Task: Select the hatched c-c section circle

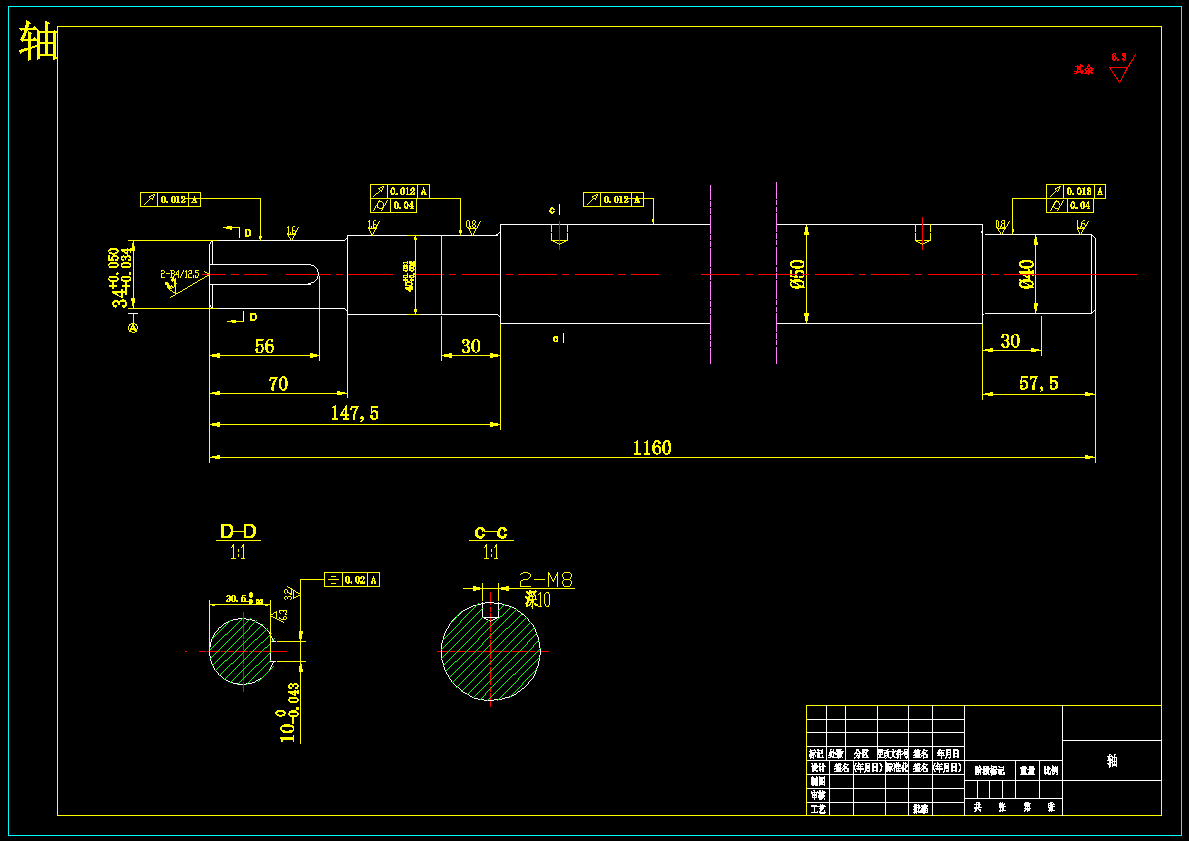Action: tap(491, 651)
